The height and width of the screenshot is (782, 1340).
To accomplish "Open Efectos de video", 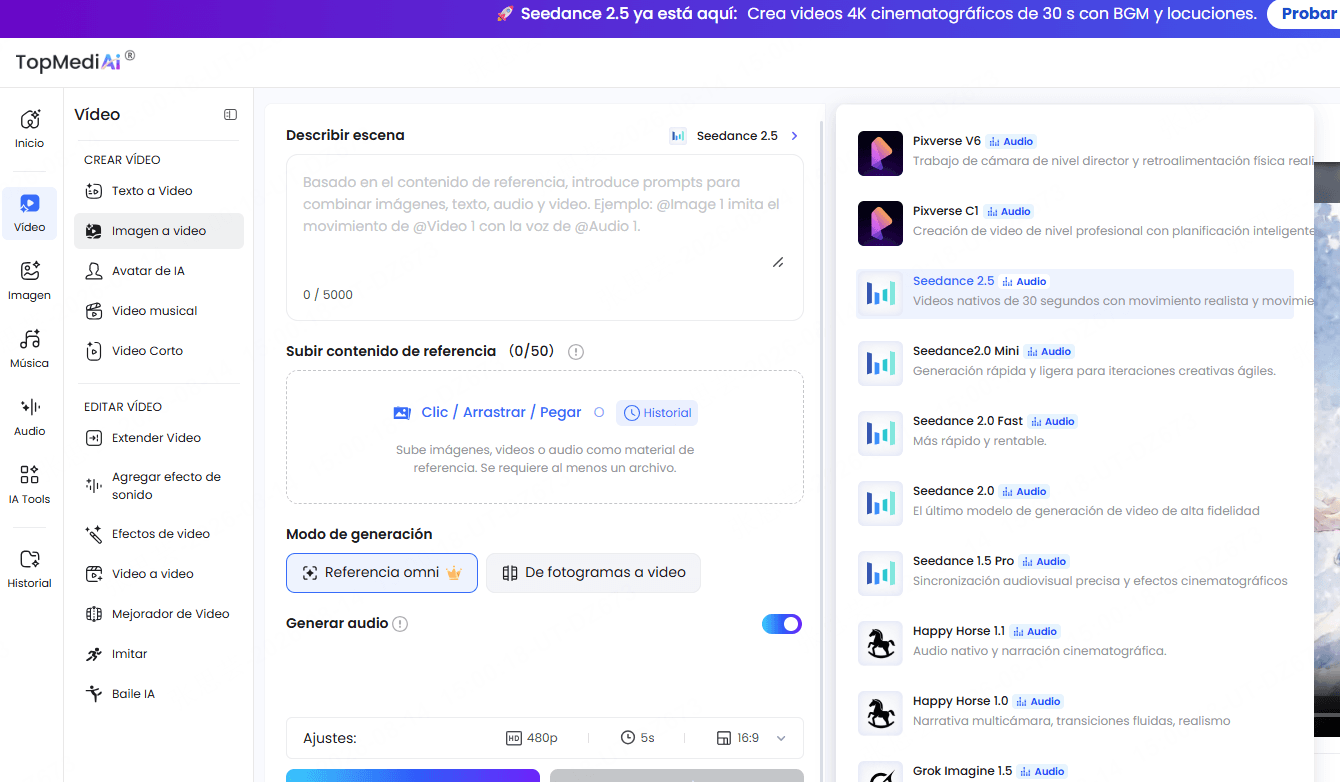I will click(x=158, y=534).
